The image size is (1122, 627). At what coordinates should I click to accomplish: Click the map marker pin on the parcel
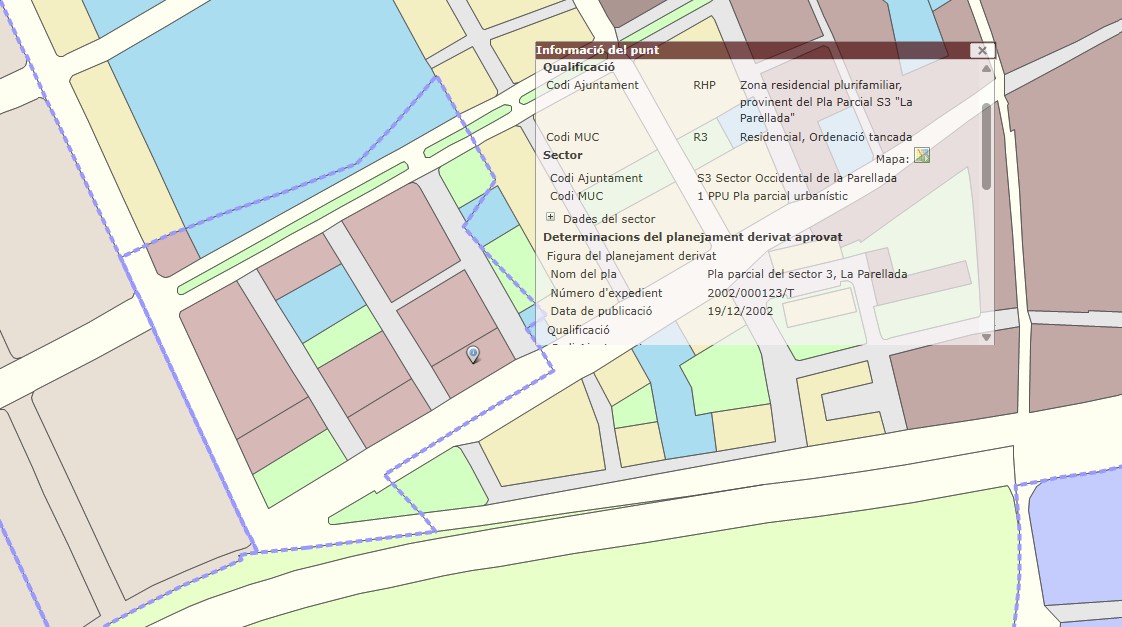click(473, 354)
